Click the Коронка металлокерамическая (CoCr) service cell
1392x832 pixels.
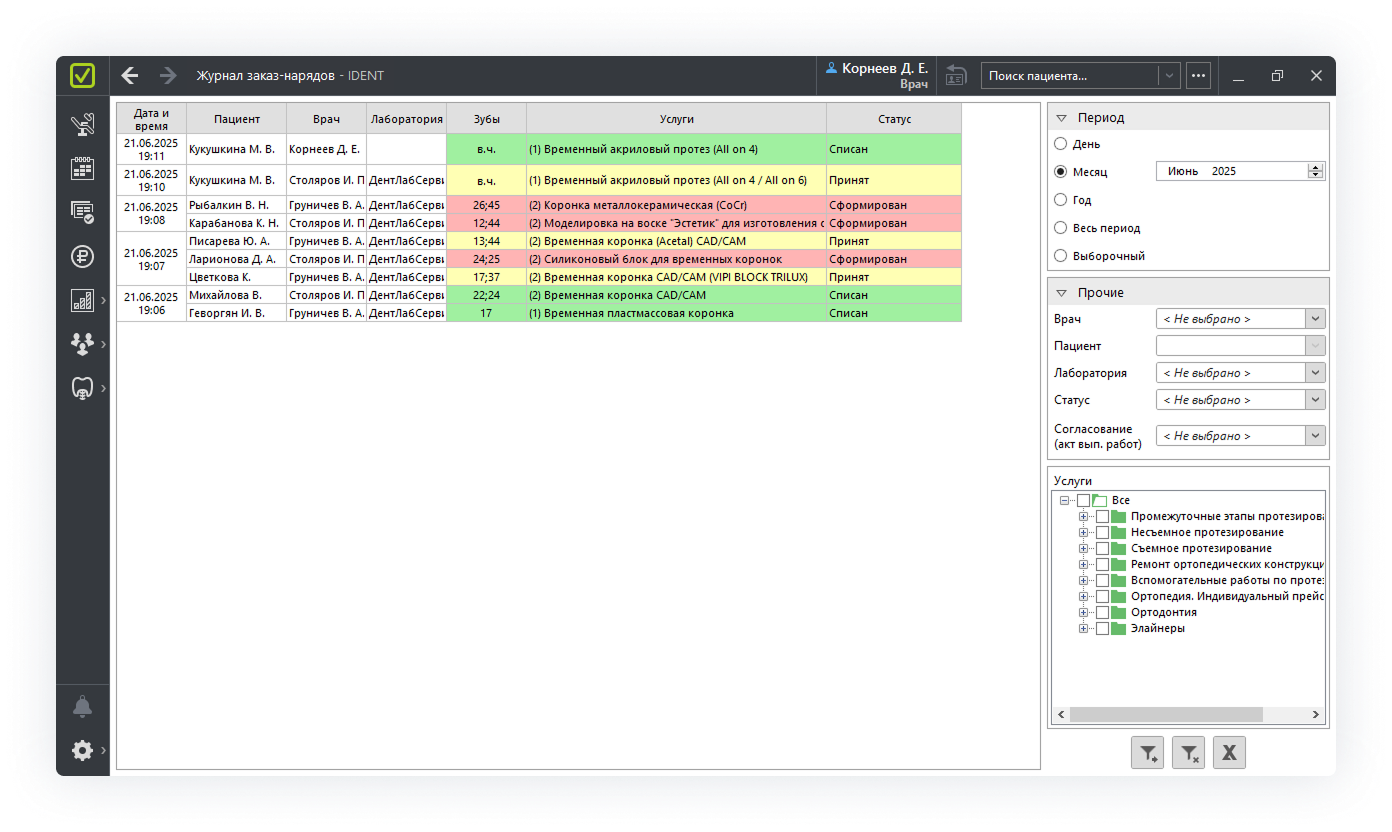pyautogui.click(x=676, y=205)
